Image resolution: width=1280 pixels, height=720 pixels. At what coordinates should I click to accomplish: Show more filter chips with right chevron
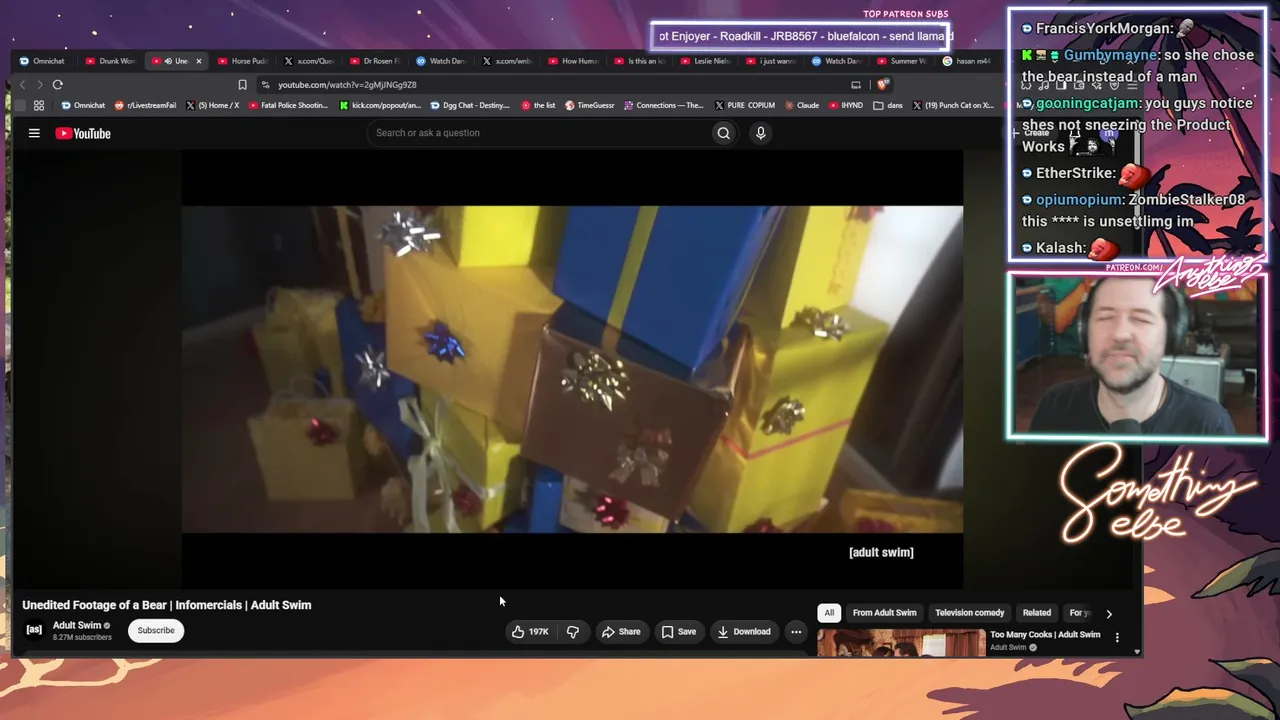pos(1109,613)
